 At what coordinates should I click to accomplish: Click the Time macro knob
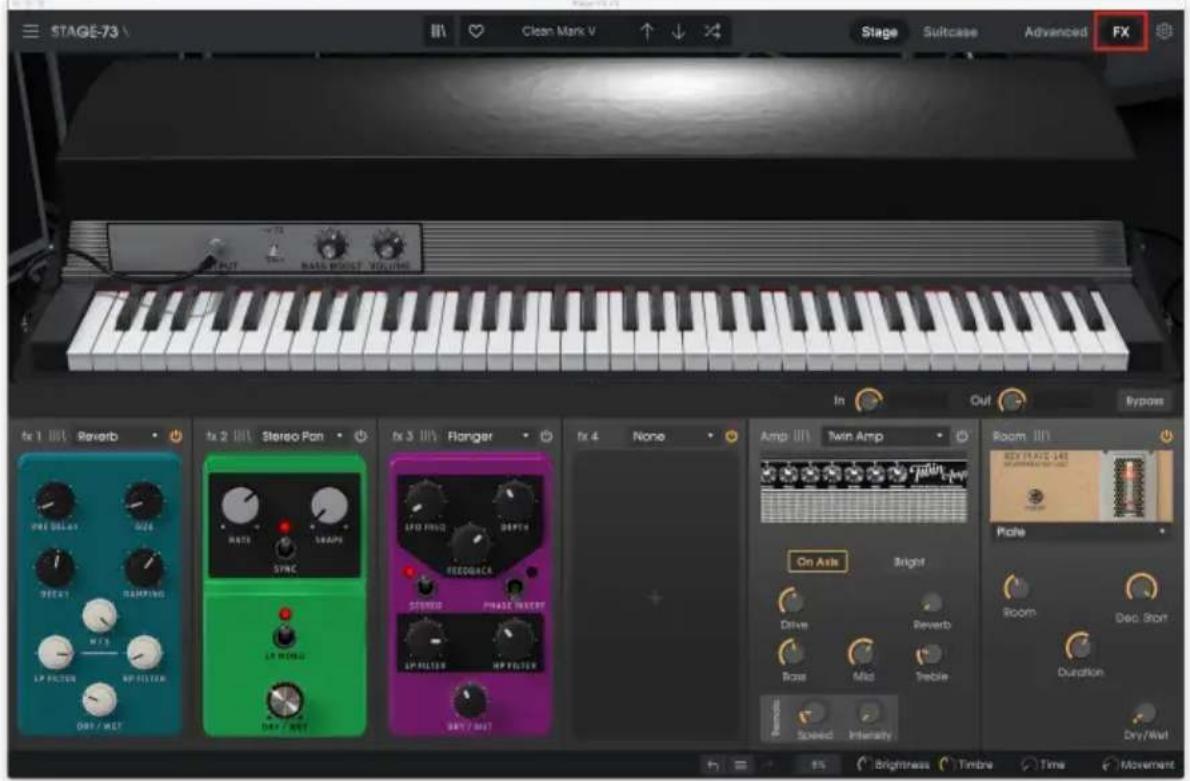point(1029,764)
